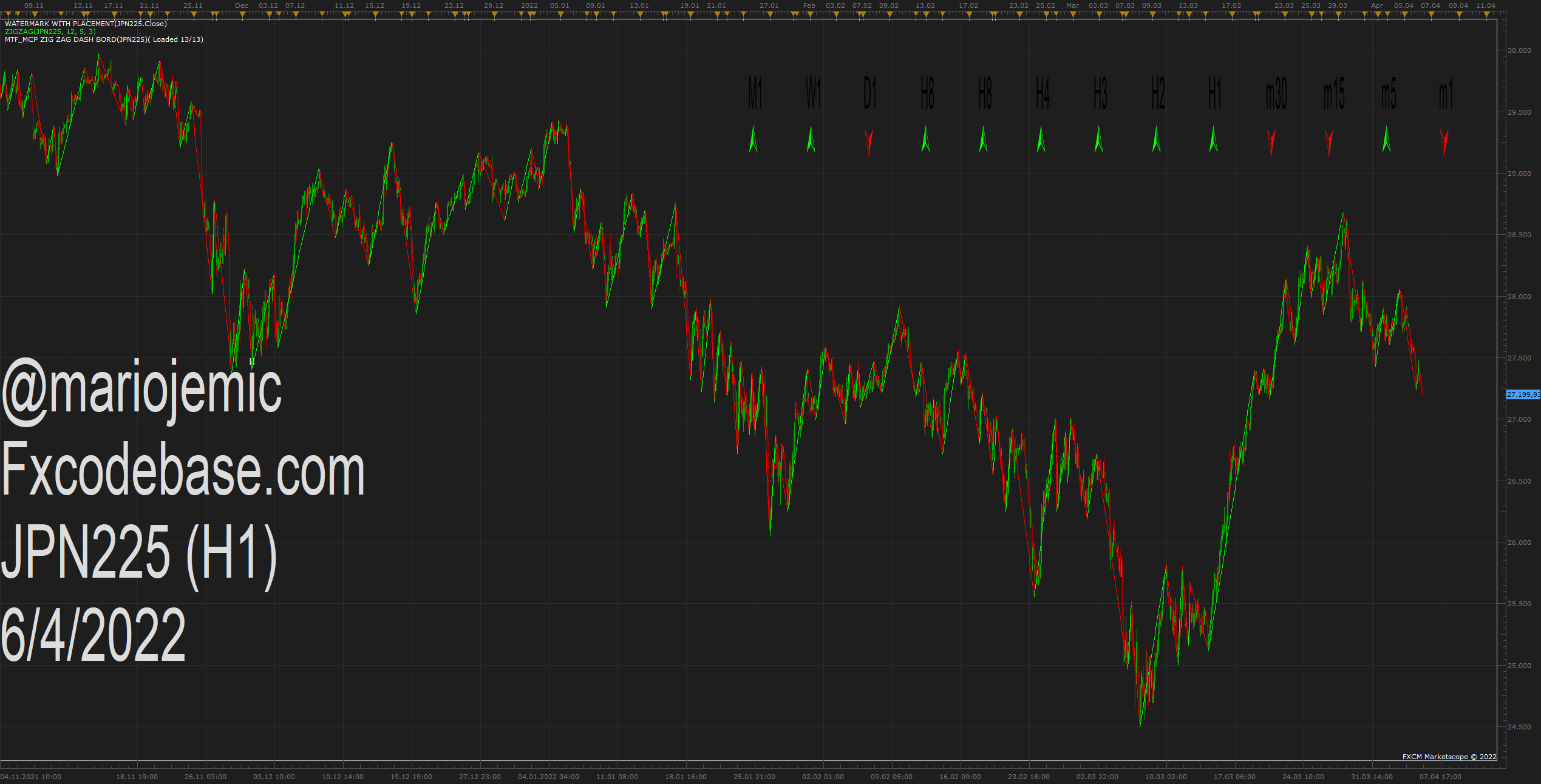Click the Dec label on the top date axis
Screen dimensions: 1541x784
242,5
